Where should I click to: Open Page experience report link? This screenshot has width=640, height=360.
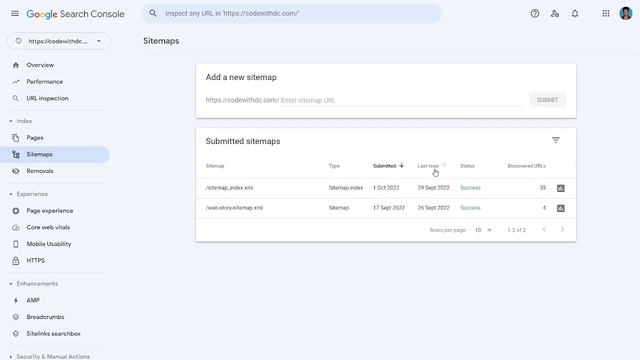click(50, 211)
